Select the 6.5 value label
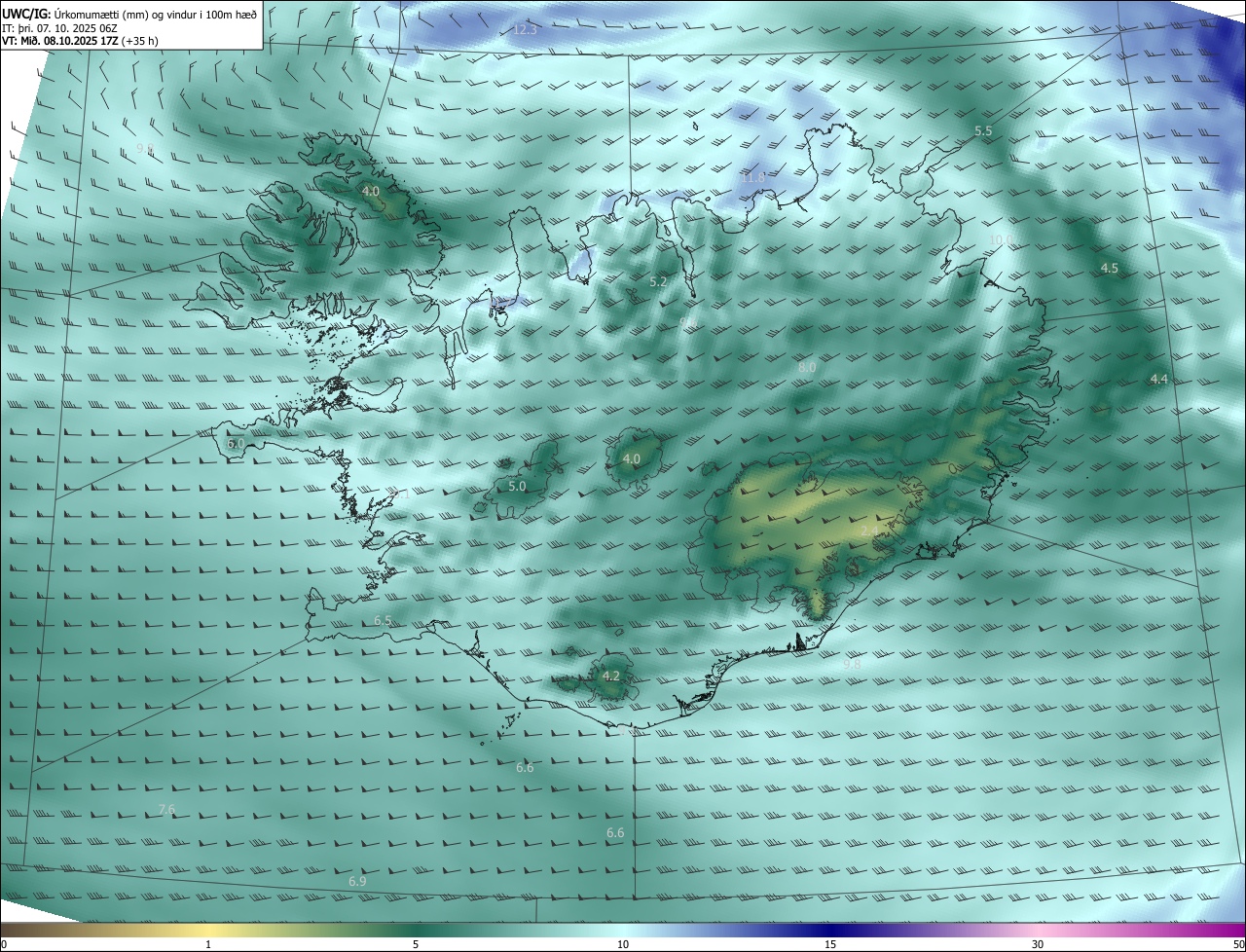This screenshot has width=1246, height=952. [x=383, y=621]
